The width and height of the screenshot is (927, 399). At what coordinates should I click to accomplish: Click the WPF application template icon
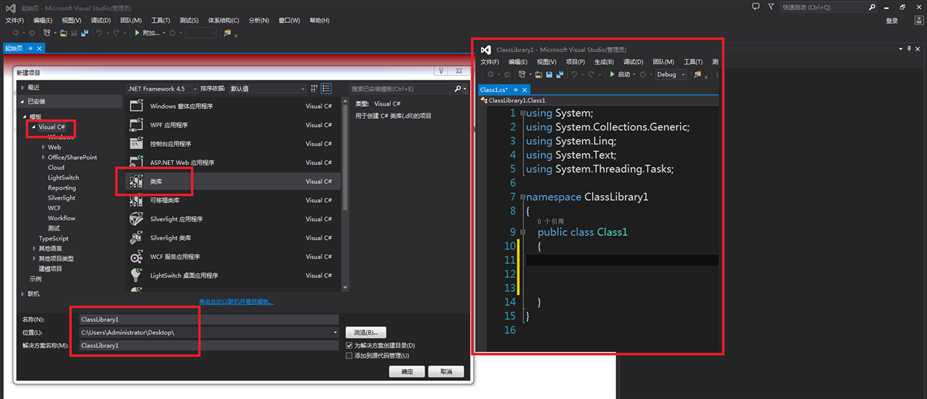pyautogui.click(x=136, y=125)
